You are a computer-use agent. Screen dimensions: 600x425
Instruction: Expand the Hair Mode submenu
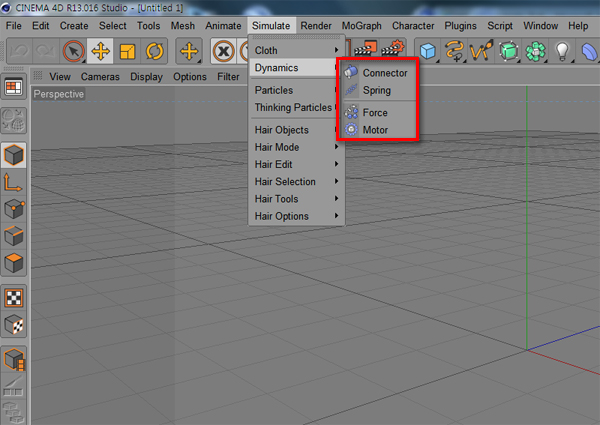point(297,147)
